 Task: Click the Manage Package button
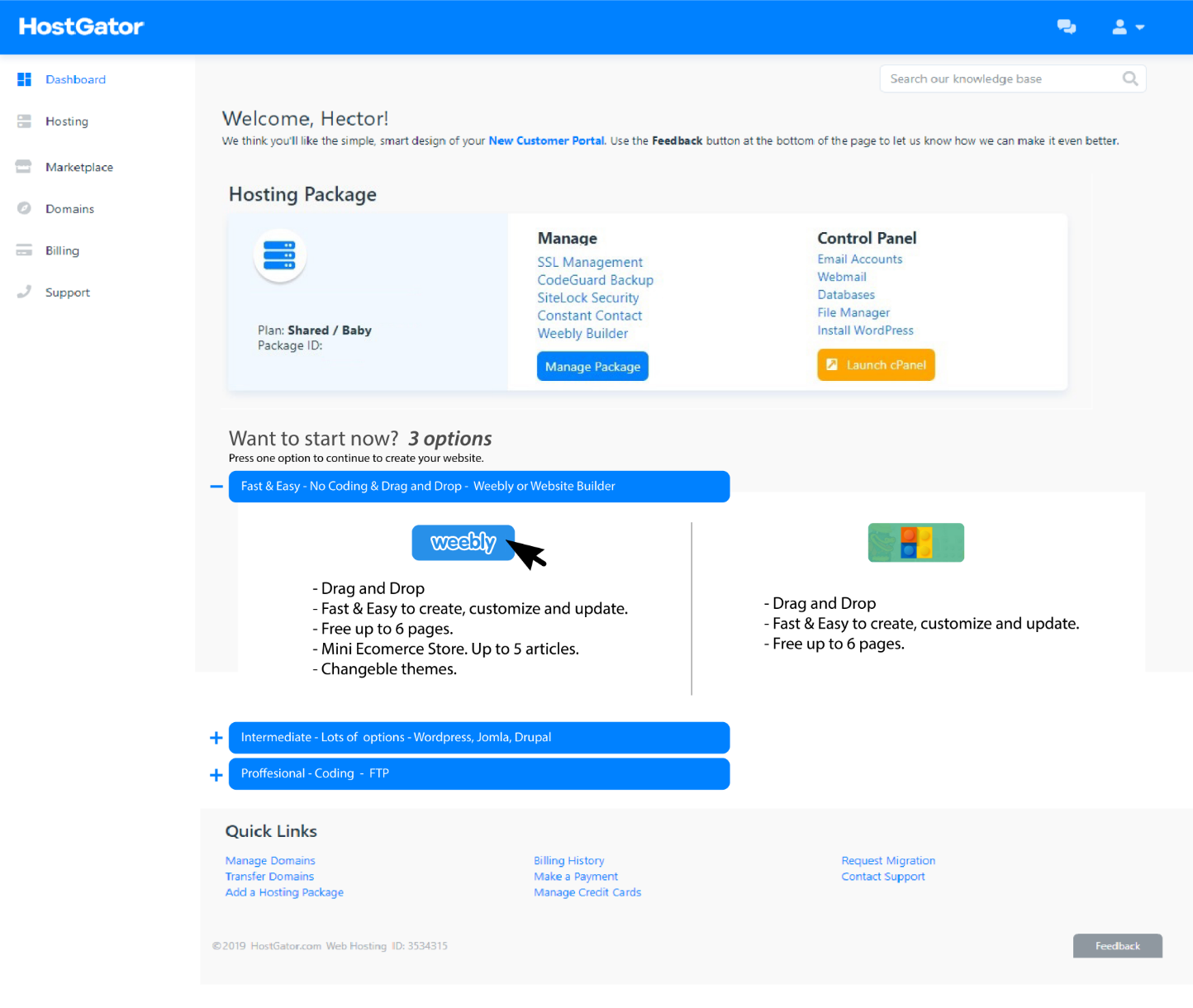[592, 366]
